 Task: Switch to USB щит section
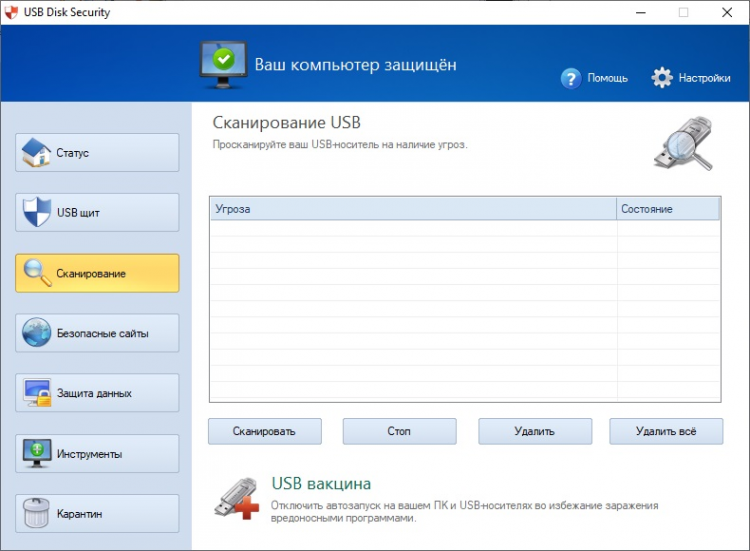tap(97, 212)
